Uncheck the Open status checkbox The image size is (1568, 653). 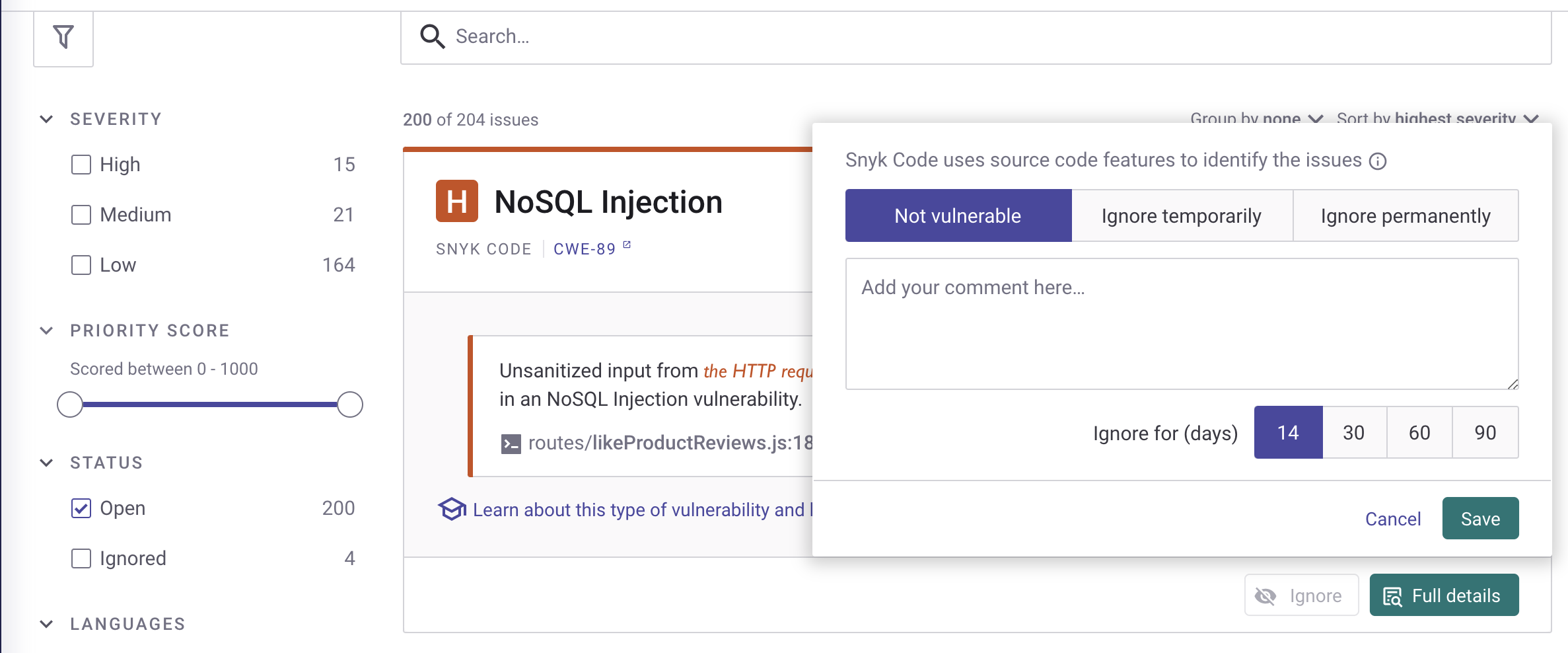(x=81, y=508)
